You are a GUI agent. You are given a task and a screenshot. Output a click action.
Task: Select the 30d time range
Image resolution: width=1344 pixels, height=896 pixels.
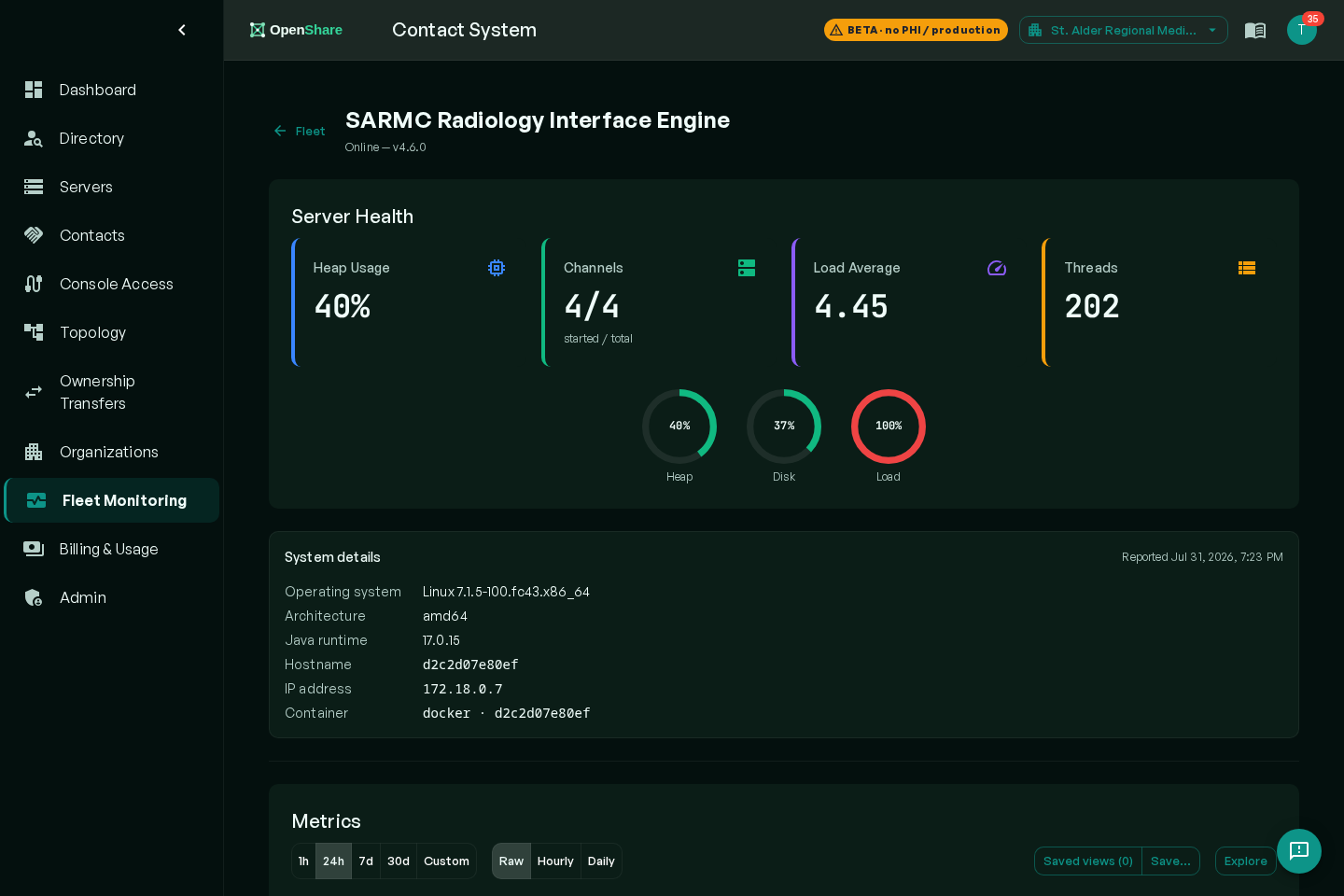click(399, 861)
